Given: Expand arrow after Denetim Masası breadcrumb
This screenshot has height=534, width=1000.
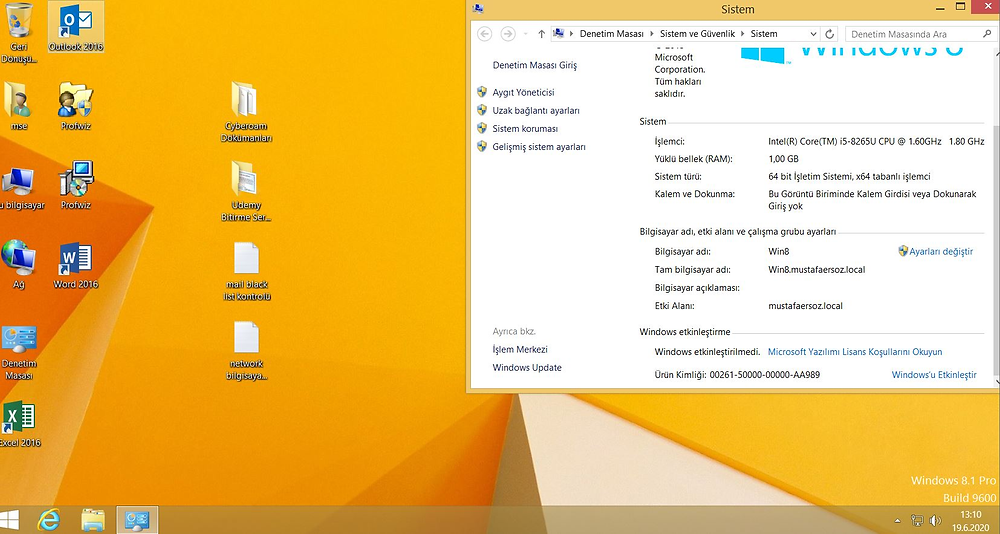Looking at the screenshot, I should tap(652, 34).
